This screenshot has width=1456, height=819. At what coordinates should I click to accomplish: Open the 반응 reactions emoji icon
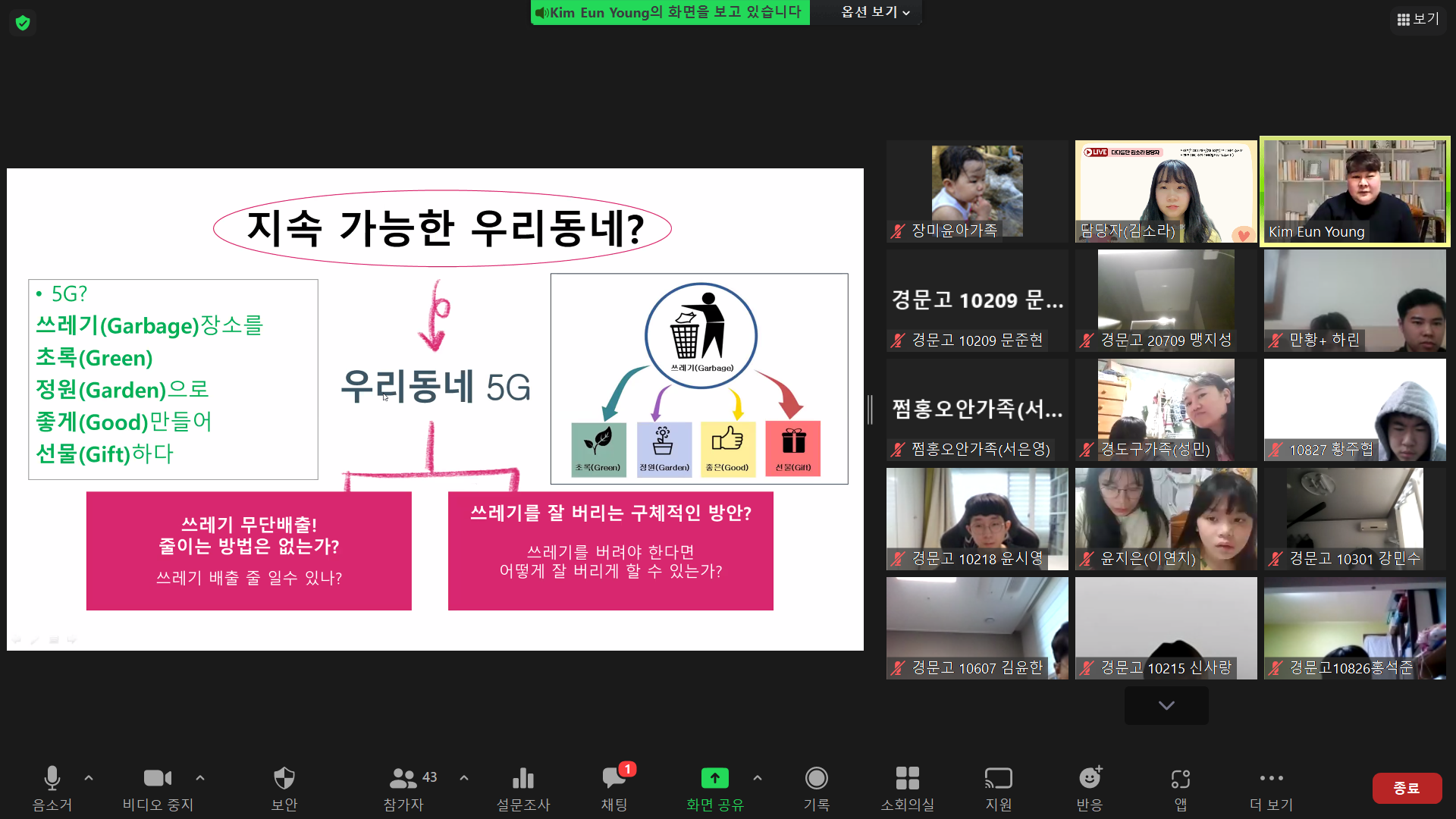point(1089,779)
